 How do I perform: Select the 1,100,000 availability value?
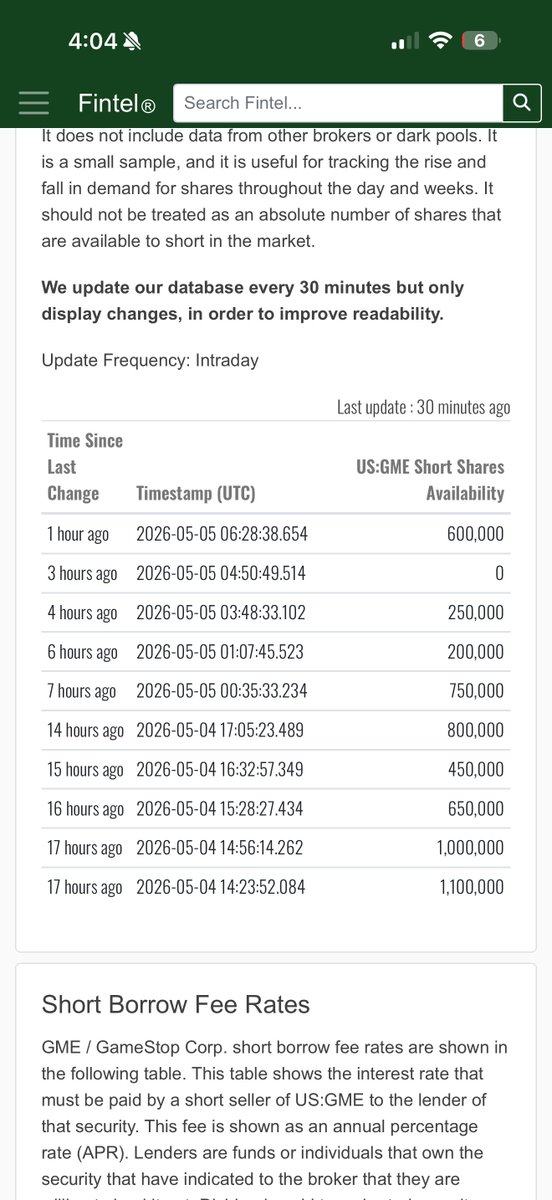471,887
